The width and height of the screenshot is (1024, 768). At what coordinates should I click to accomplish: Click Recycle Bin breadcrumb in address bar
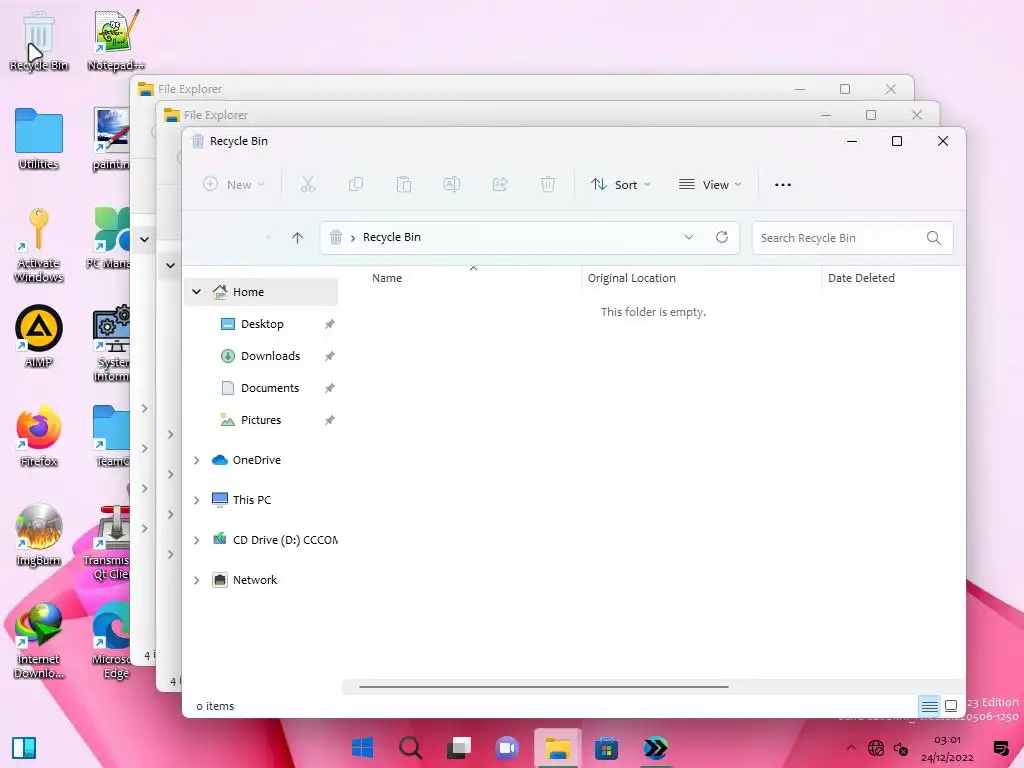391,237
